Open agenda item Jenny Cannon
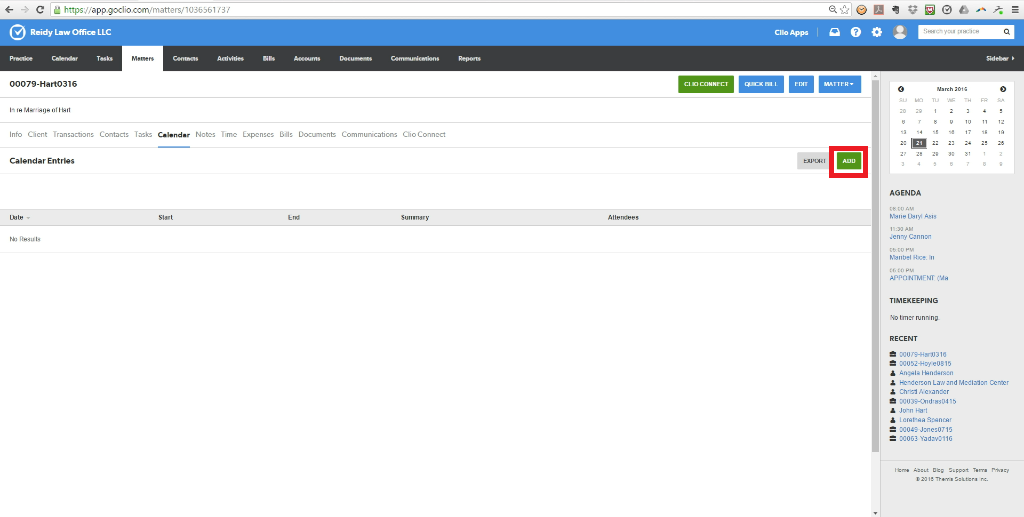Screen dimensions: 1024x517 click(910, 237)
